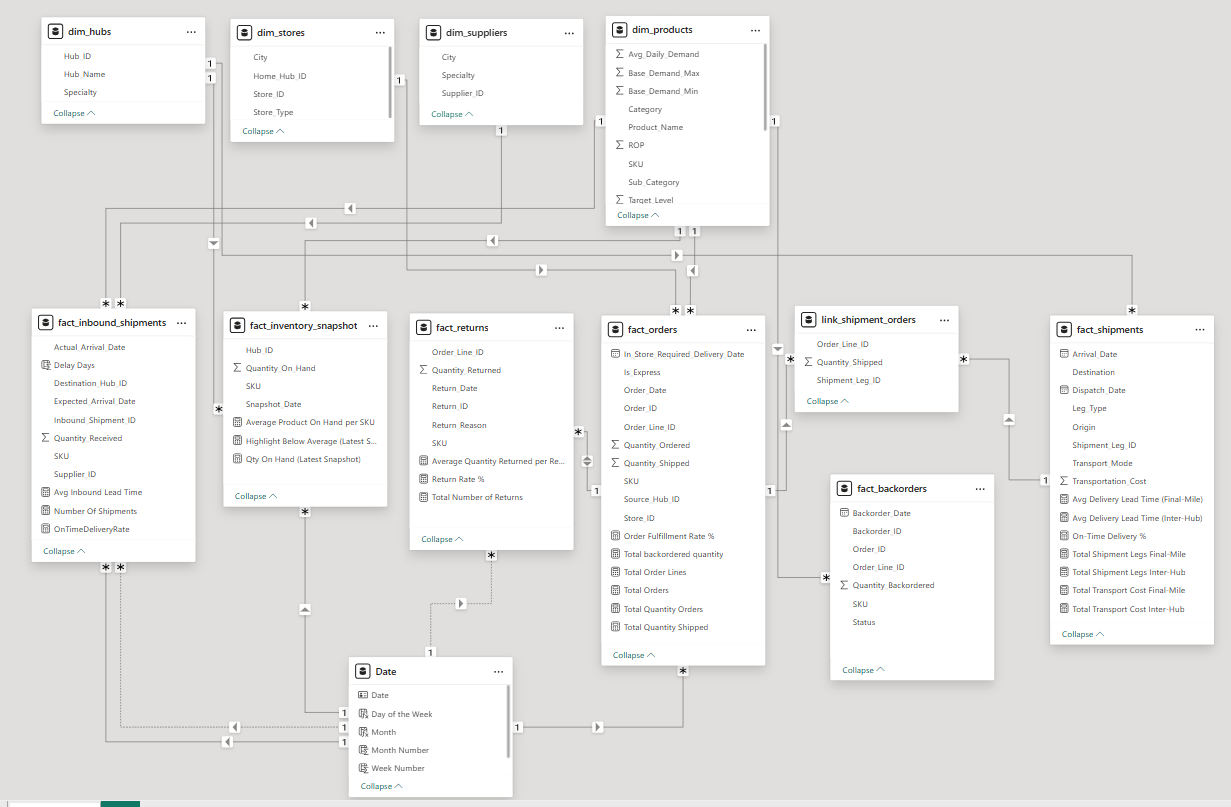Click the dim_products table vertical scrollbar

(766, 90)
